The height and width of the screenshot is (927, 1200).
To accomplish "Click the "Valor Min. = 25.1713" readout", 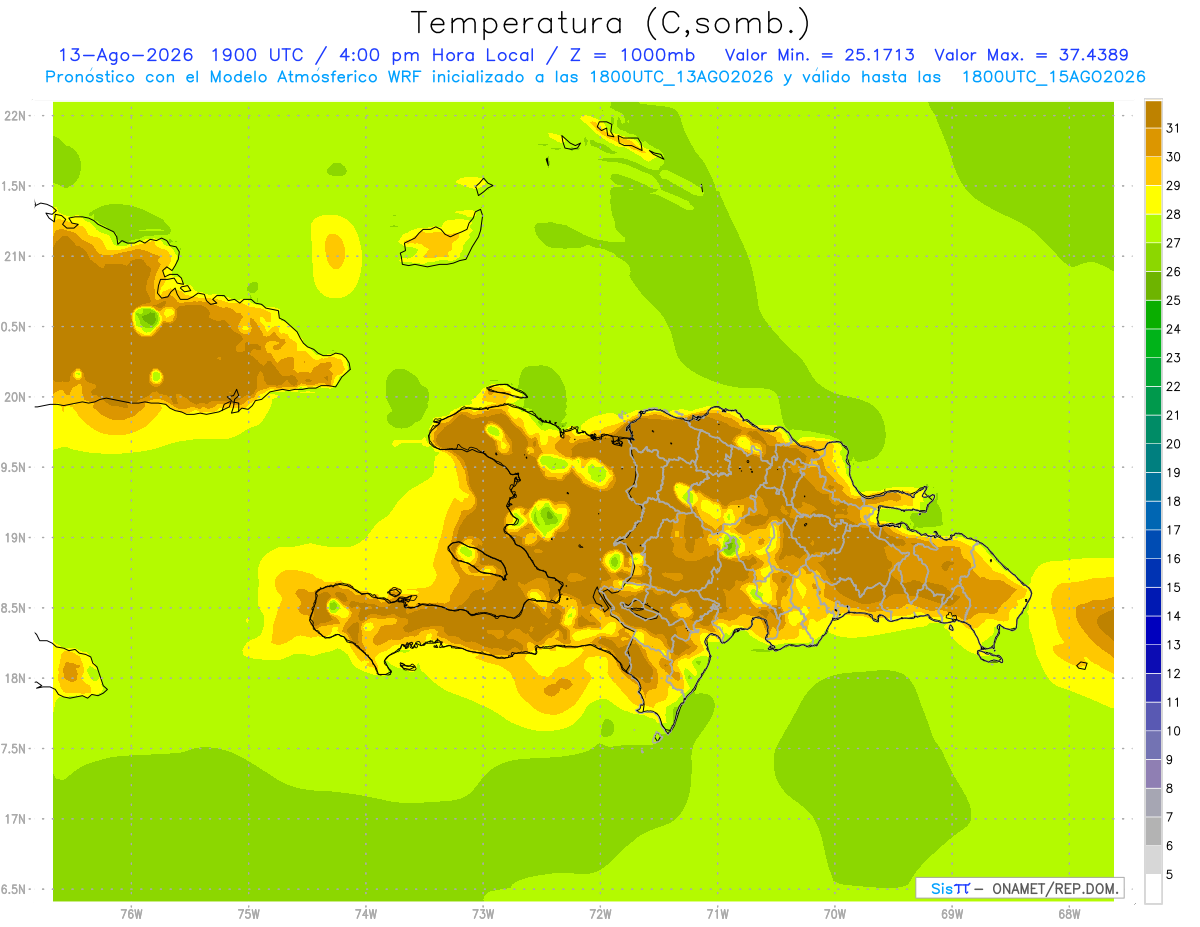I will click(820, 55).
